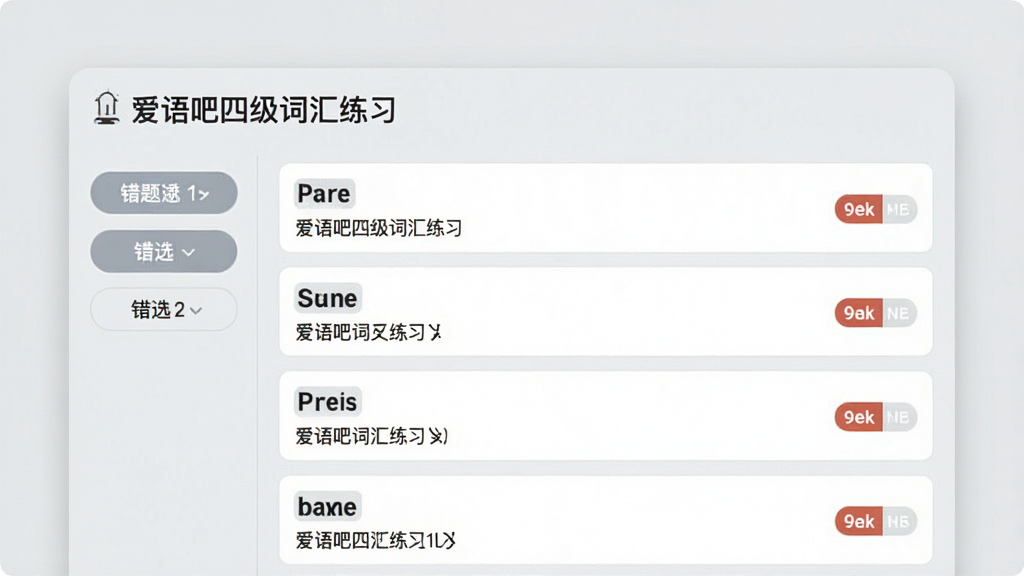Click the lamp logo icon beside the title
This screenshot has height=576, width=1024.
click(x=106, y=108)
